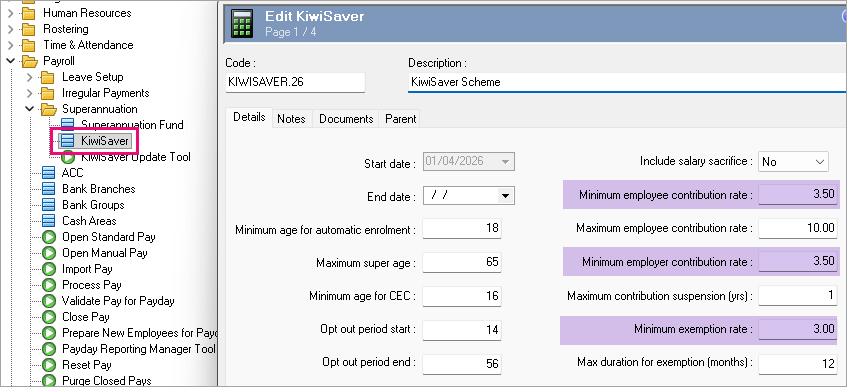Click the Minimum exemption rate field

click(x=798, y=330)
